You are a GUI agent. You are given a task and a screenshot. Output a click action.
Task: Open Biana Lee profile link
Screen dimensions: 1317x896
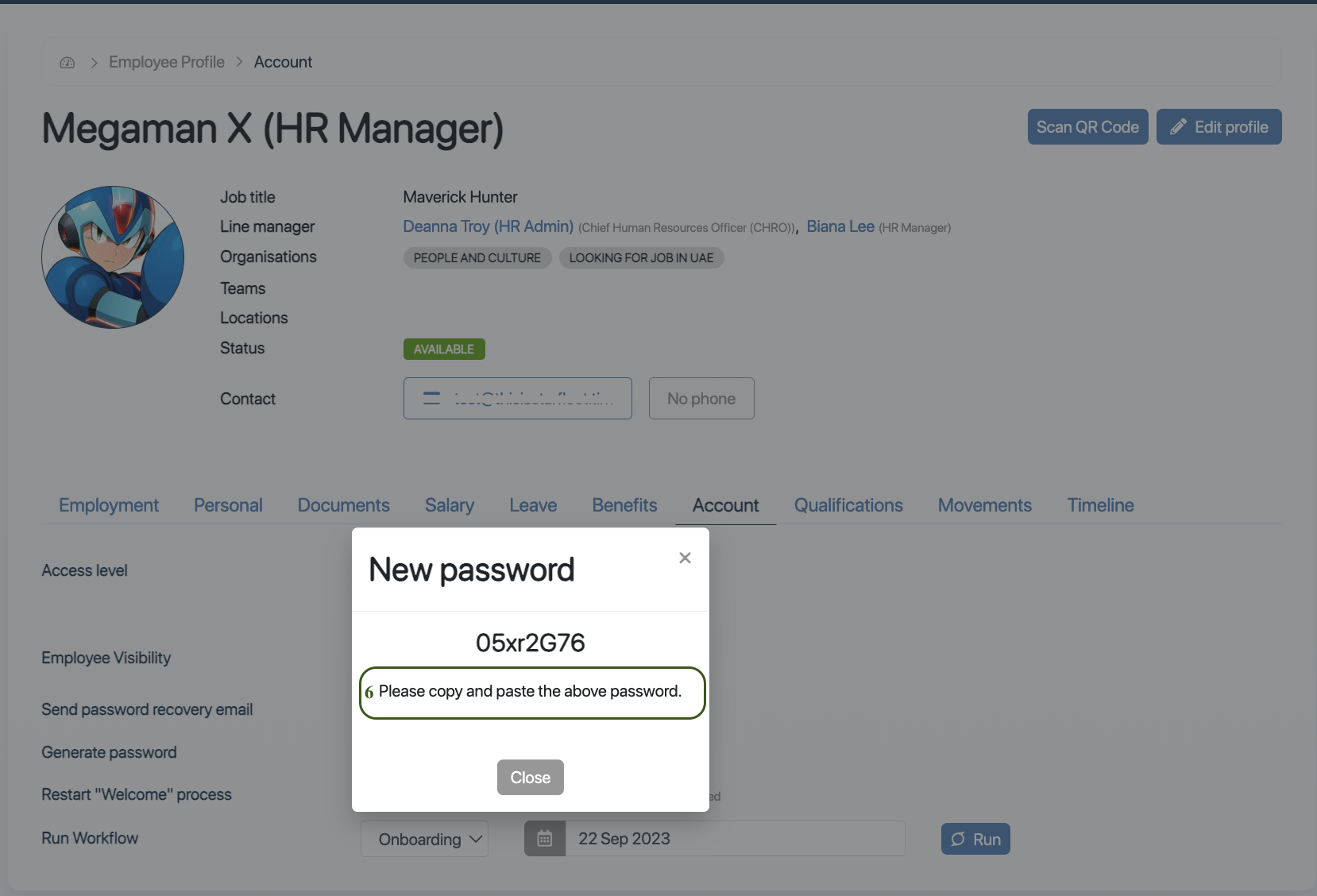tap(840, 226)
